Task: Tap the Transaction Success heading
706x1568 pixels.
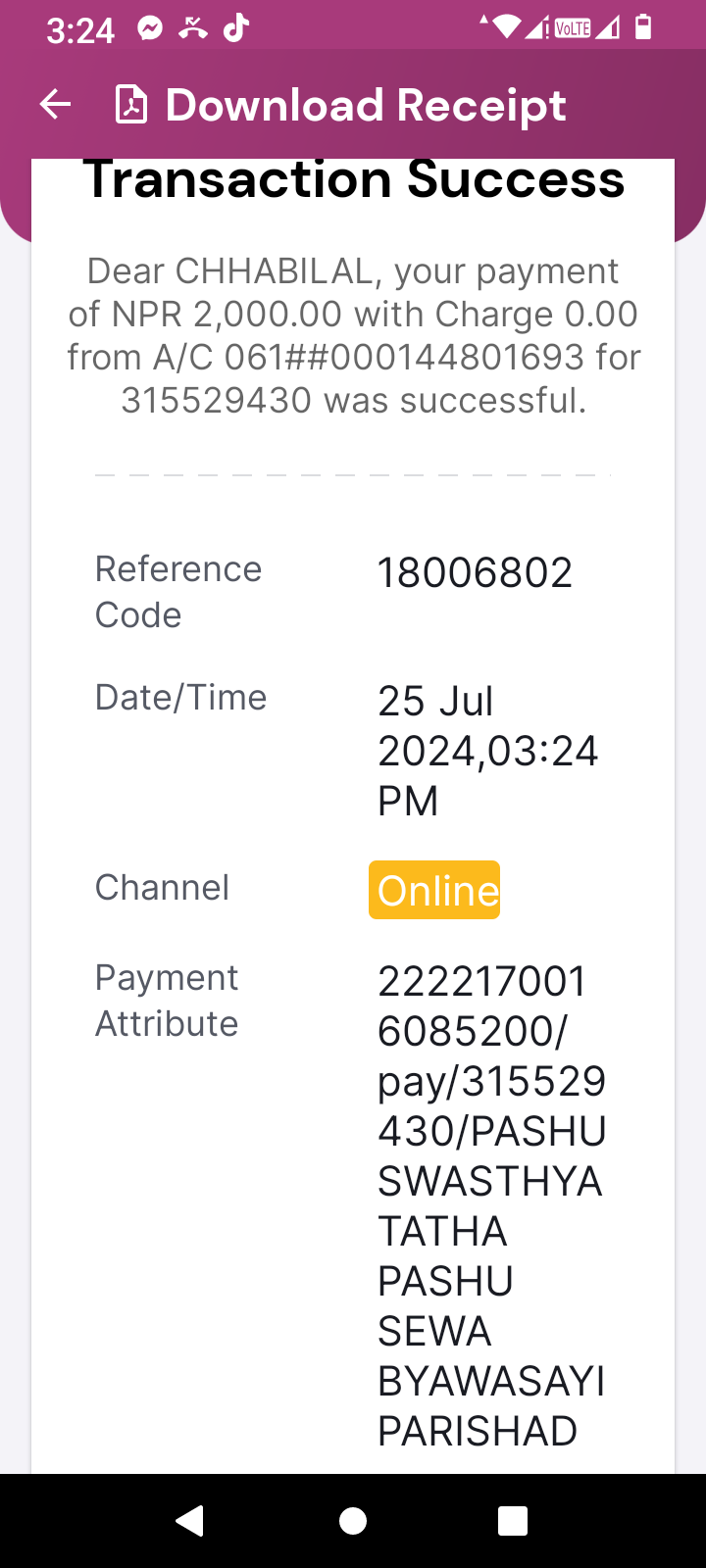Action: (x=354, y=180)
